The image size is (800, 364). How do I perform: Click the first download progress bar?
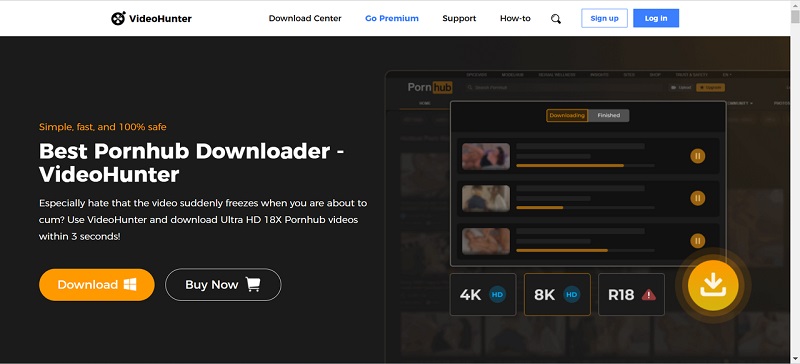585,165
